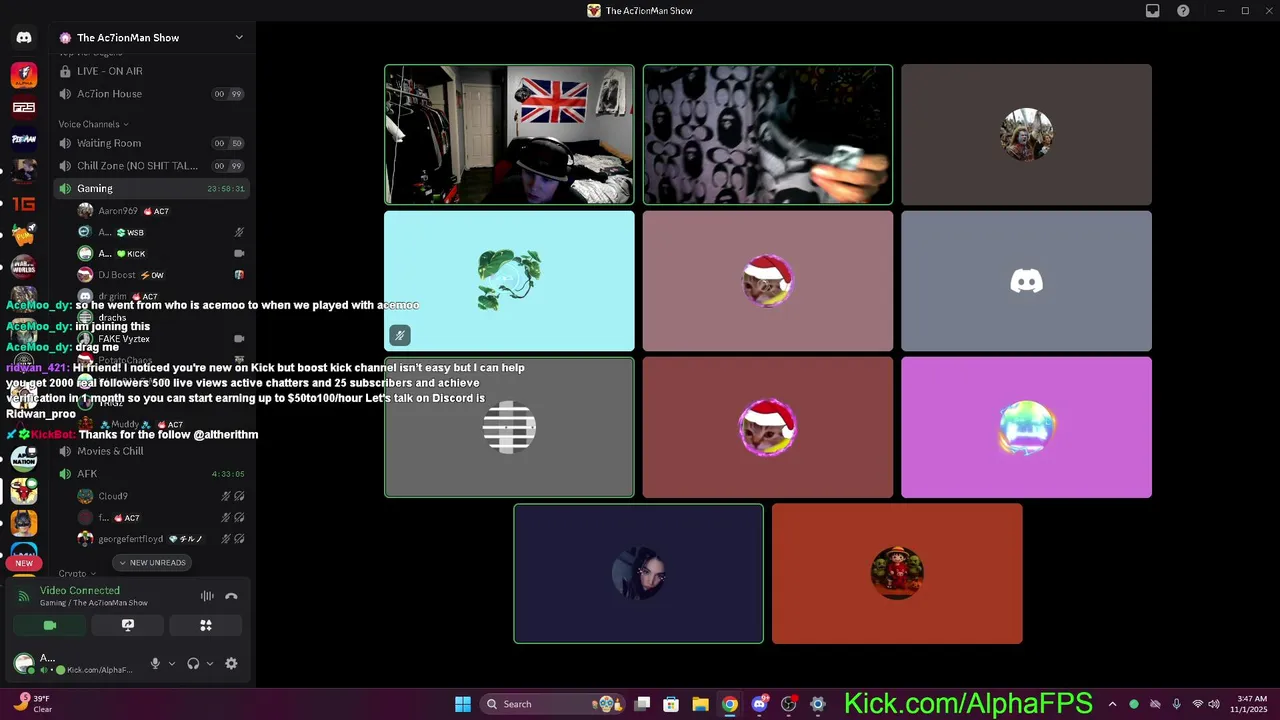
Task: Jump to NEW UNREADS in channel list
Action: (152, 563)
